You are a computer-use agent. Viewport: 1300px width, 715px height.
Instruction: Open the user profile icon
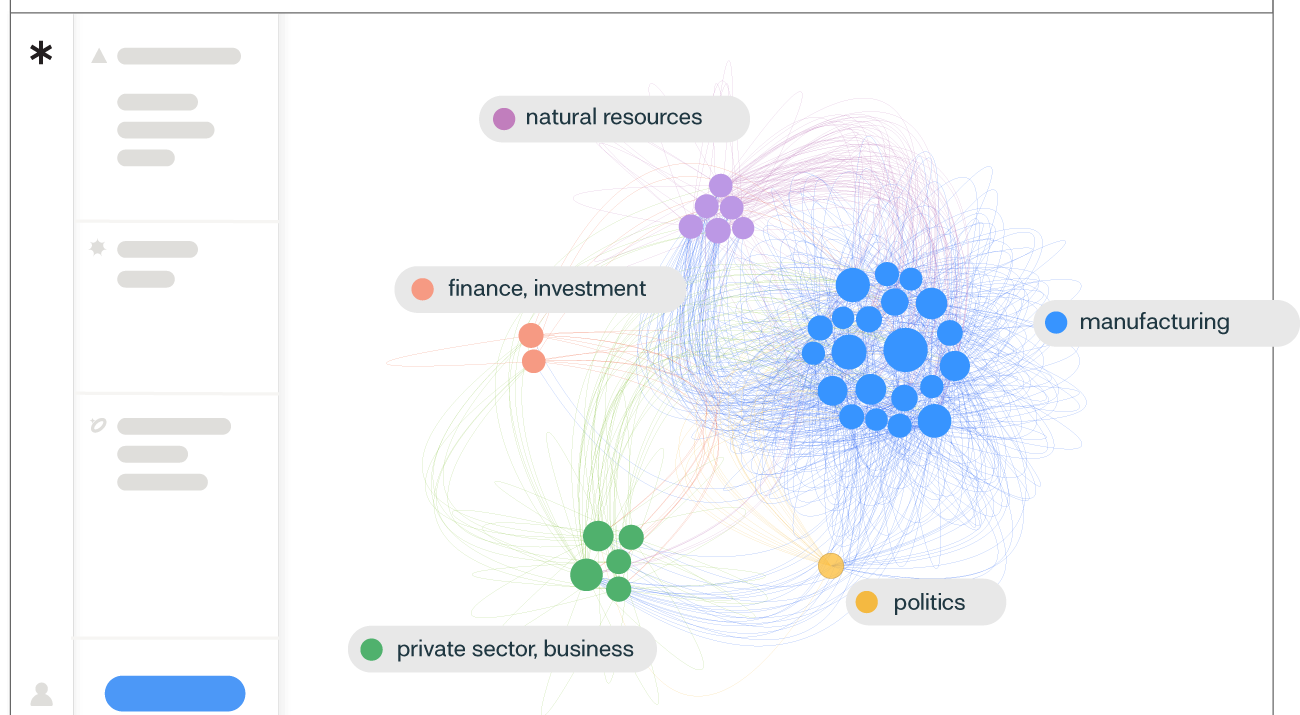pos(41,694)
